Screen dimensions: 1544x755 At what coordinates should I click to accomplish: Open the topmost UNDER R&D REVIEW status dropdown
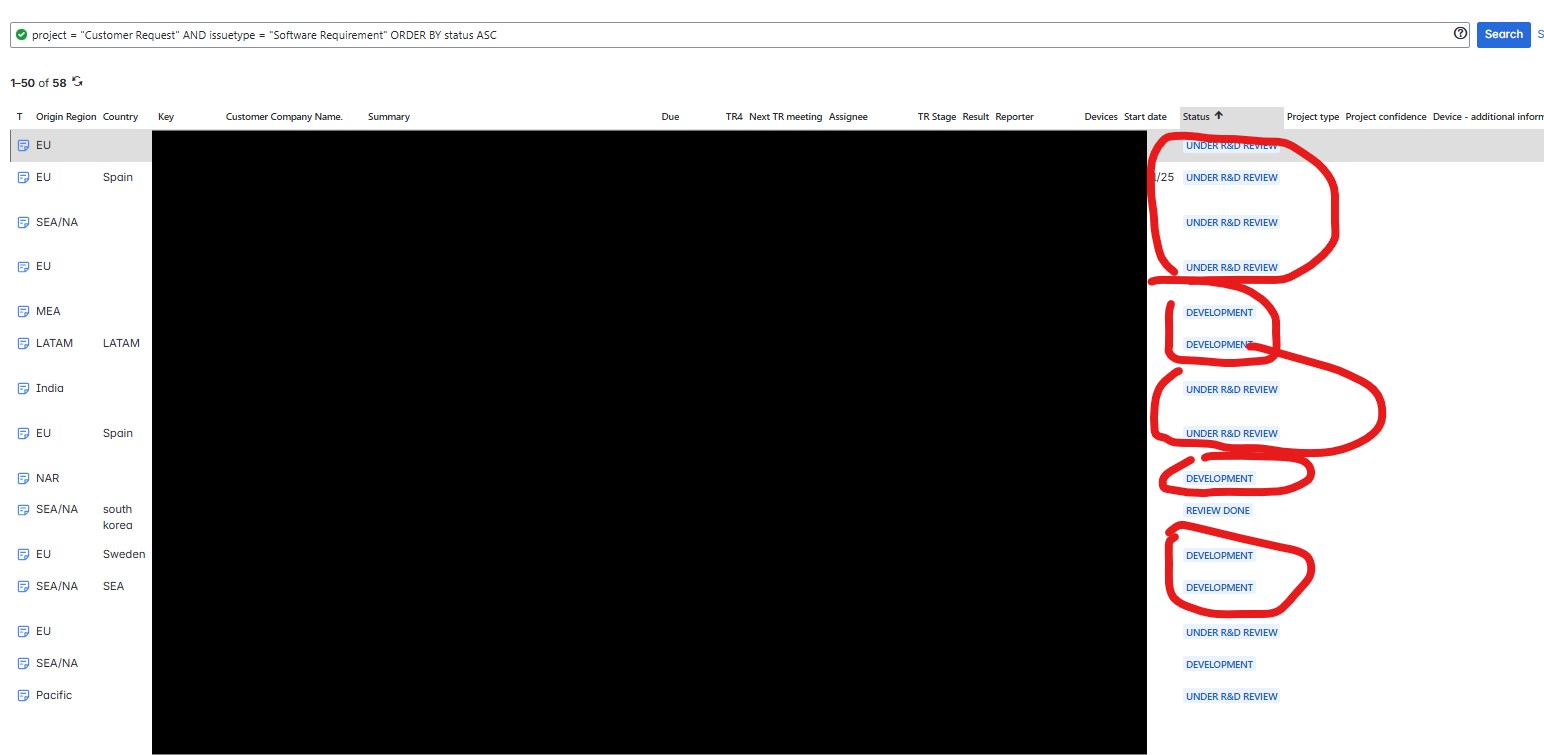pos(1231,145)
